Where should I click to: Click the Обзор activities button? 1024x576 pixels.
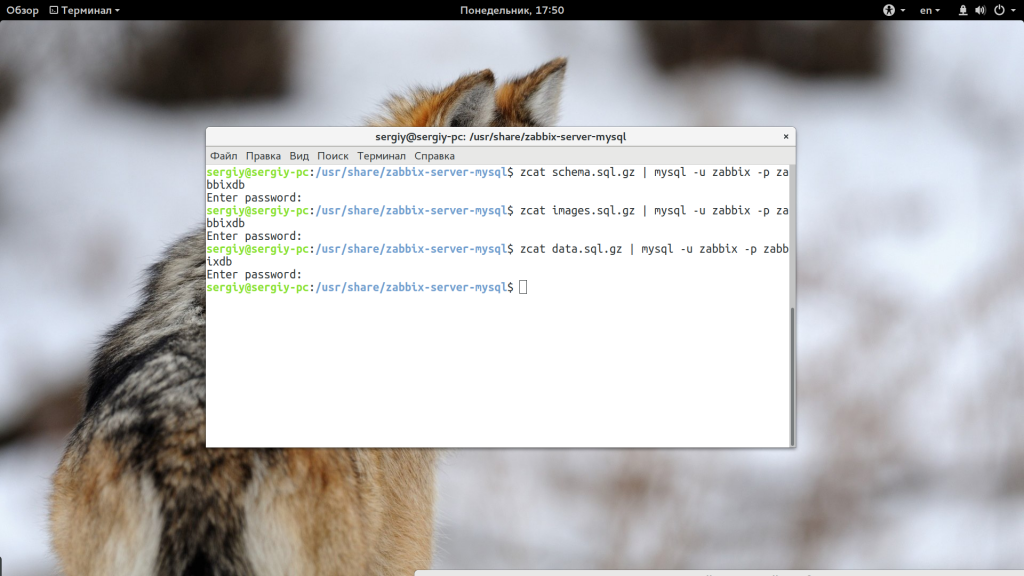click(x=22, y=10)
